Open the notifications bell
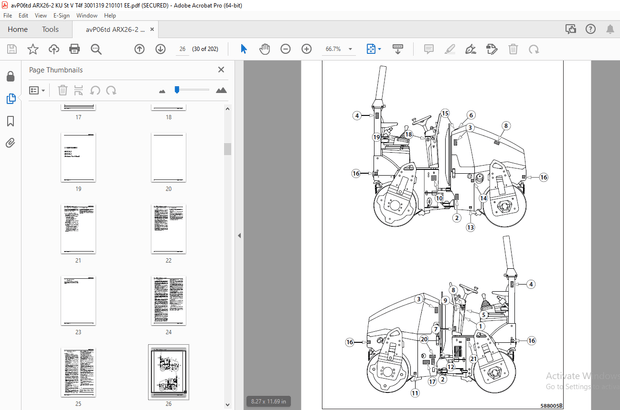Viewport: 620px width, 410px height. pos(610,29)
